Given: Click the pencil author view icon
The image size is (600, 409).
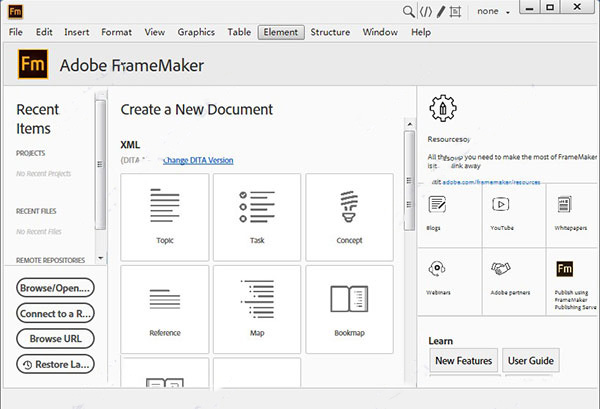Looking at the screenshot, I should click(441, 11).
